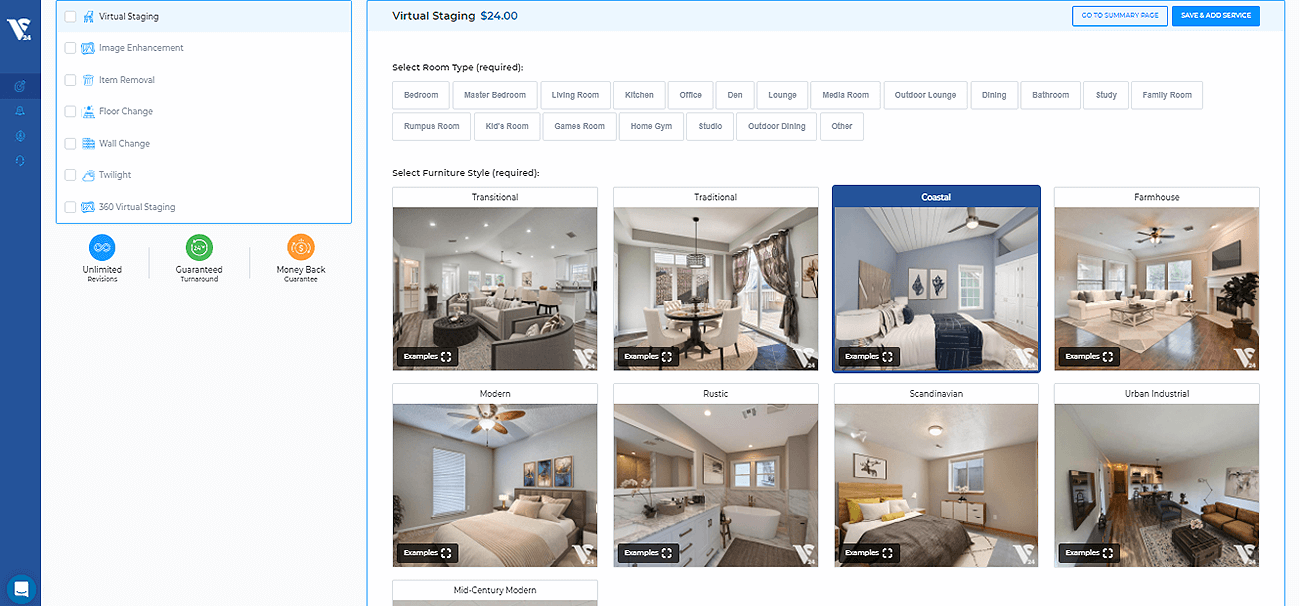Open the live chat bubble
Screen dimensions: 1300x606
coord(20,588)
